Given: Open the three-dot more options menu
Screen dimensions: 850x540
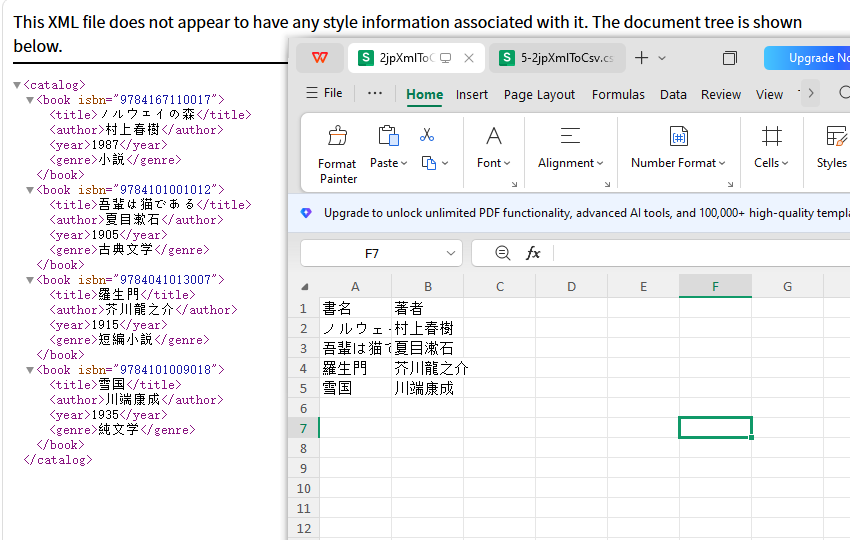Looking at the screenshot, I should (x=375, y=93).
